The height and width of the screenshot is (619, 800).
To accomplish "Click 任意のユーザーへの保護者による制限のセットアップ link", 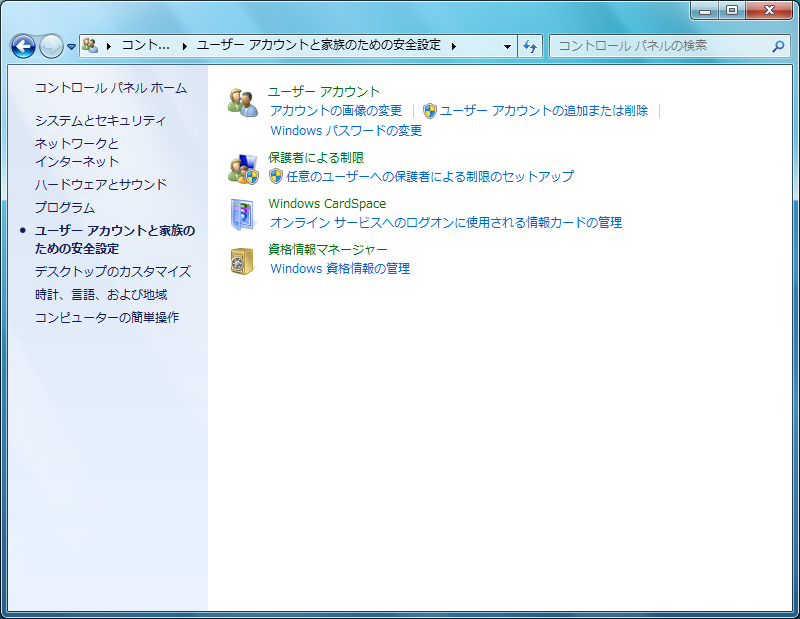I will click(430, 177).
